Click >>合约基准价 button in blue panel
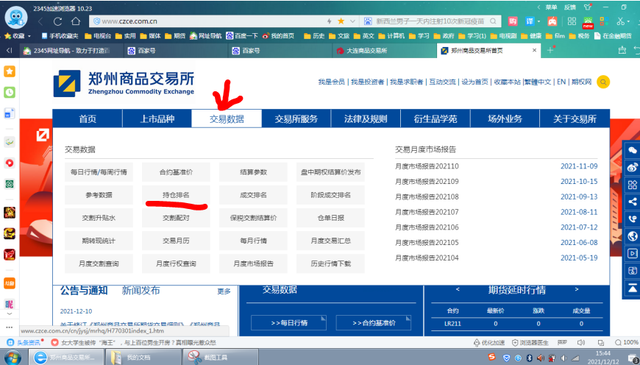 click(373, 323)
